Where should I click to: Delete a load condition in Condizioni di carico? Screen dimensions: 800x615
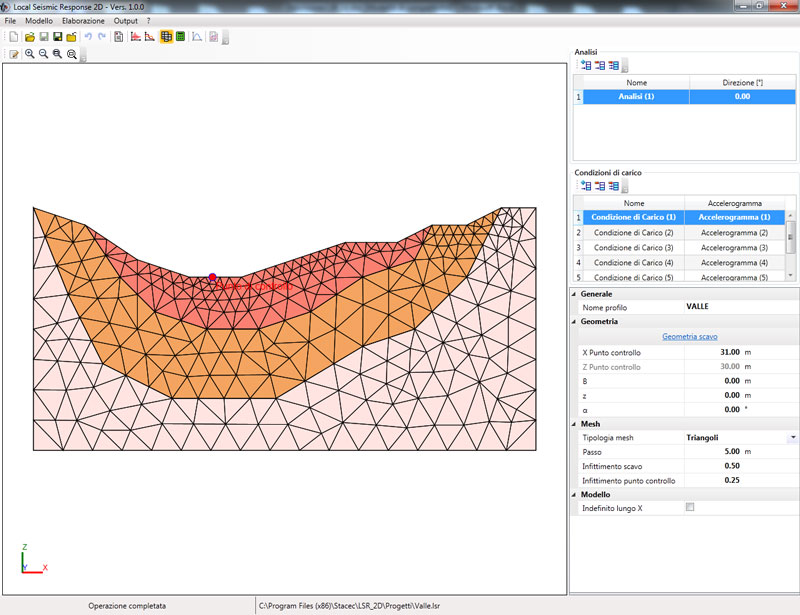(x=599, y=186)
